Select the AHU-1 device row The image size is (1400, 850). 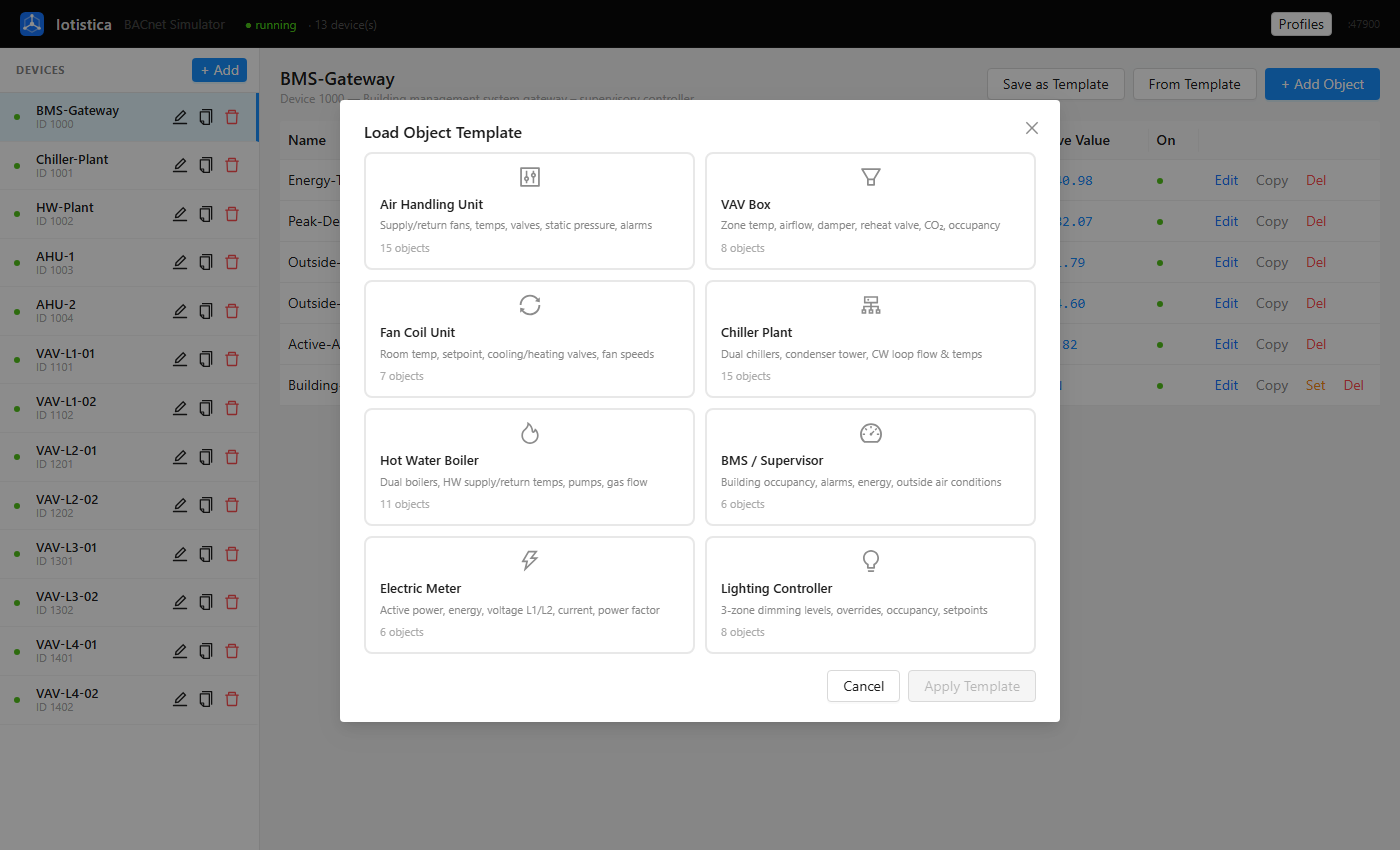[129, 263]
